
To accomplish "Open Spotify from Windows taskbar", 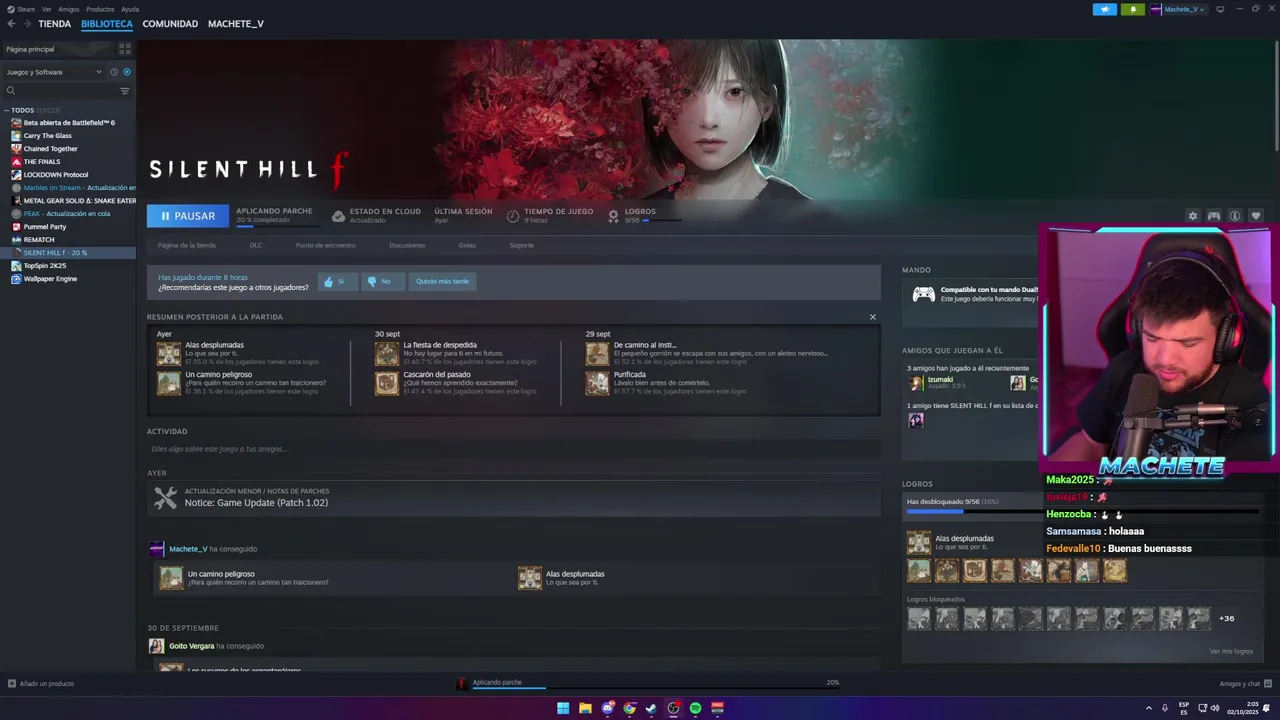I will coord(695,708).
